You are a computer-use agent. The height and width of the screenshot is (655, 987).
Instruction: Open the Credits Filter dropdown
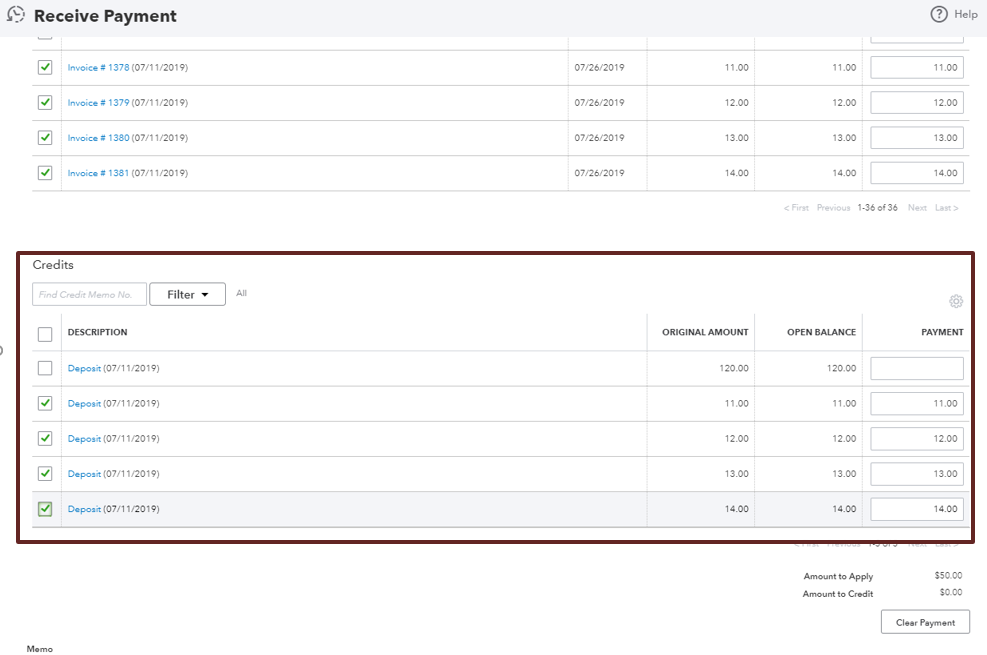coord(187,294)
